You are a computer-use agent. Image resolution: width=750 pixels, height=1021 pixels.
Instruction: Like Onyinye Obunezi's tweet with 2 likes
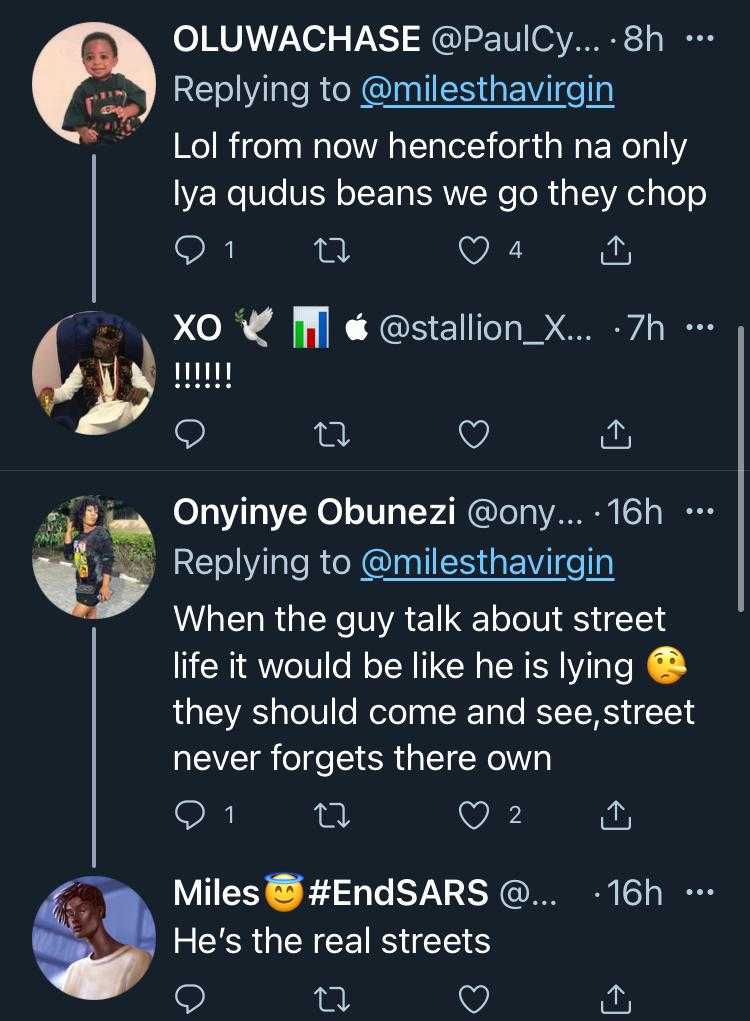(473, 816)
